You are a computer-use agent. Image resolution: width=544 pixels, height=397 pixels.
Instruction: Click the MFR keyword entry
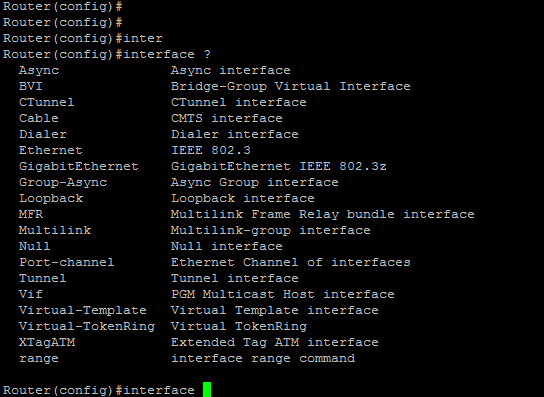pos(31,214)
